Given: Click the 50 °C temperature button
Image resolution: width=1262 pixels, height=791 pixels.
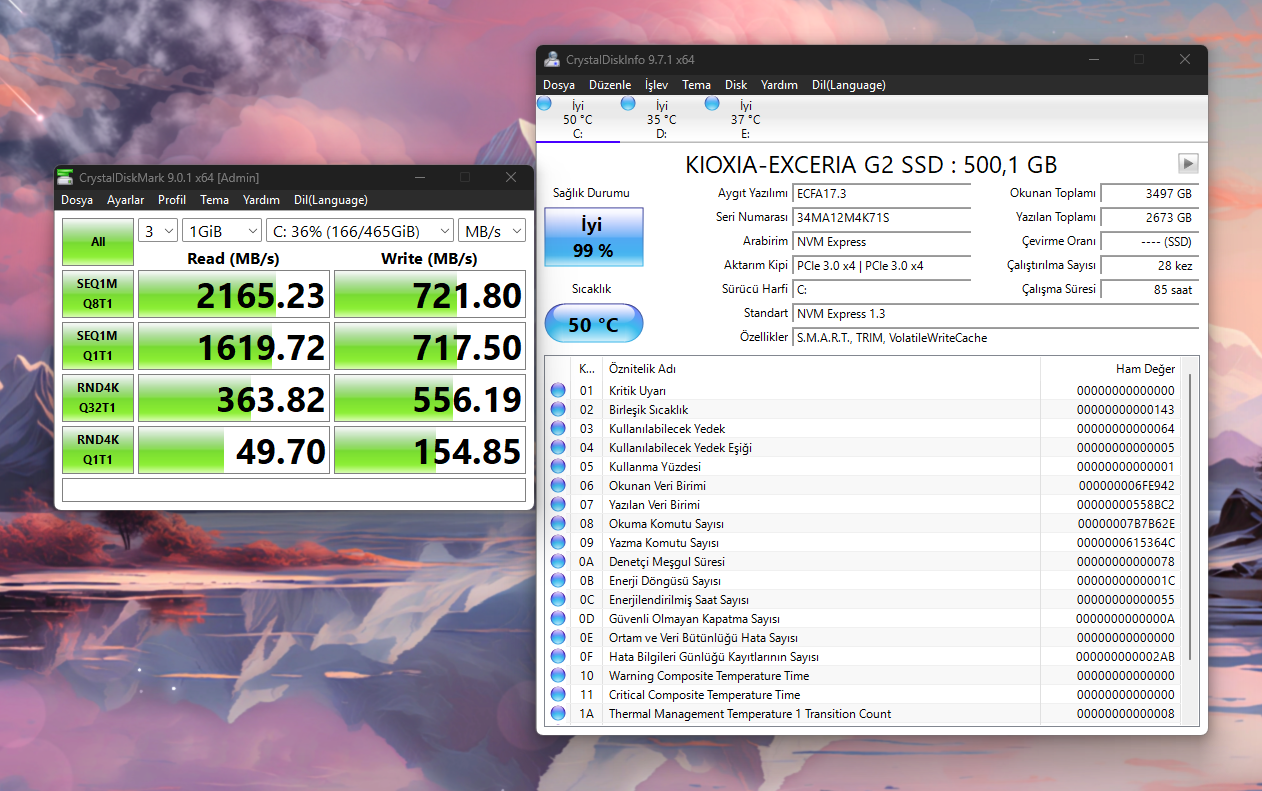Looking at the screenshot, I should tap(594, 323).
